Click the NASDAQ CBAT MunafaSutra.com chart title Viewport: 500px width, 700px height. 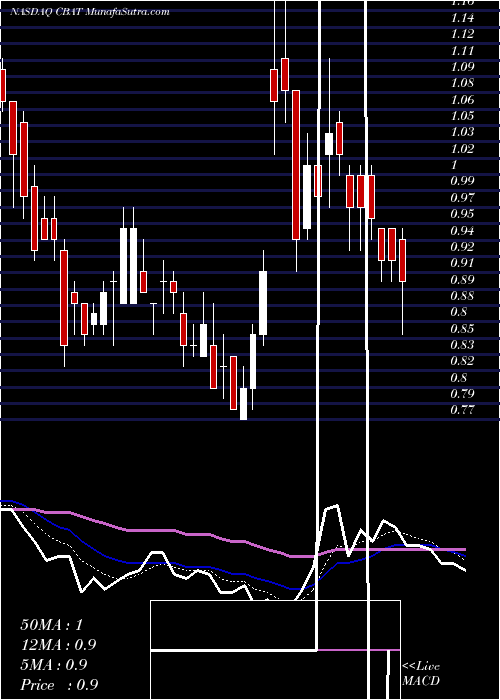[89, 12]
